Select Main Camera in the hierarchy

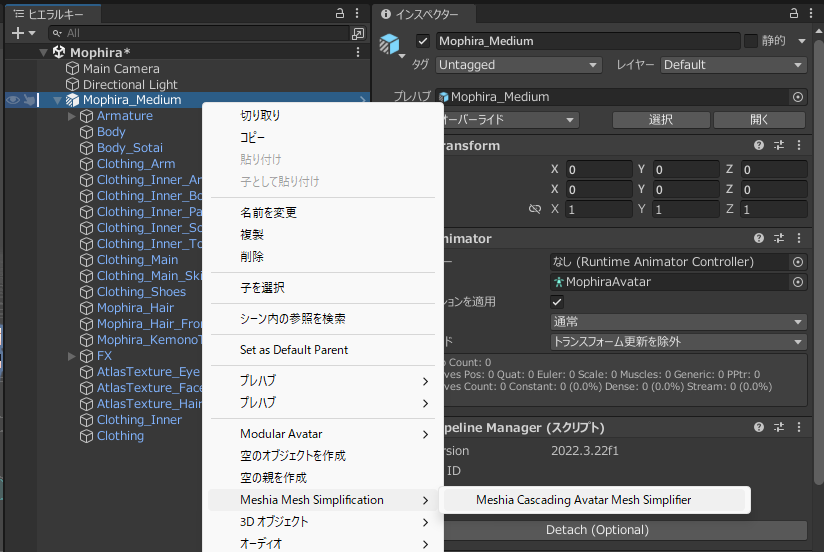(x=121, y=69)
